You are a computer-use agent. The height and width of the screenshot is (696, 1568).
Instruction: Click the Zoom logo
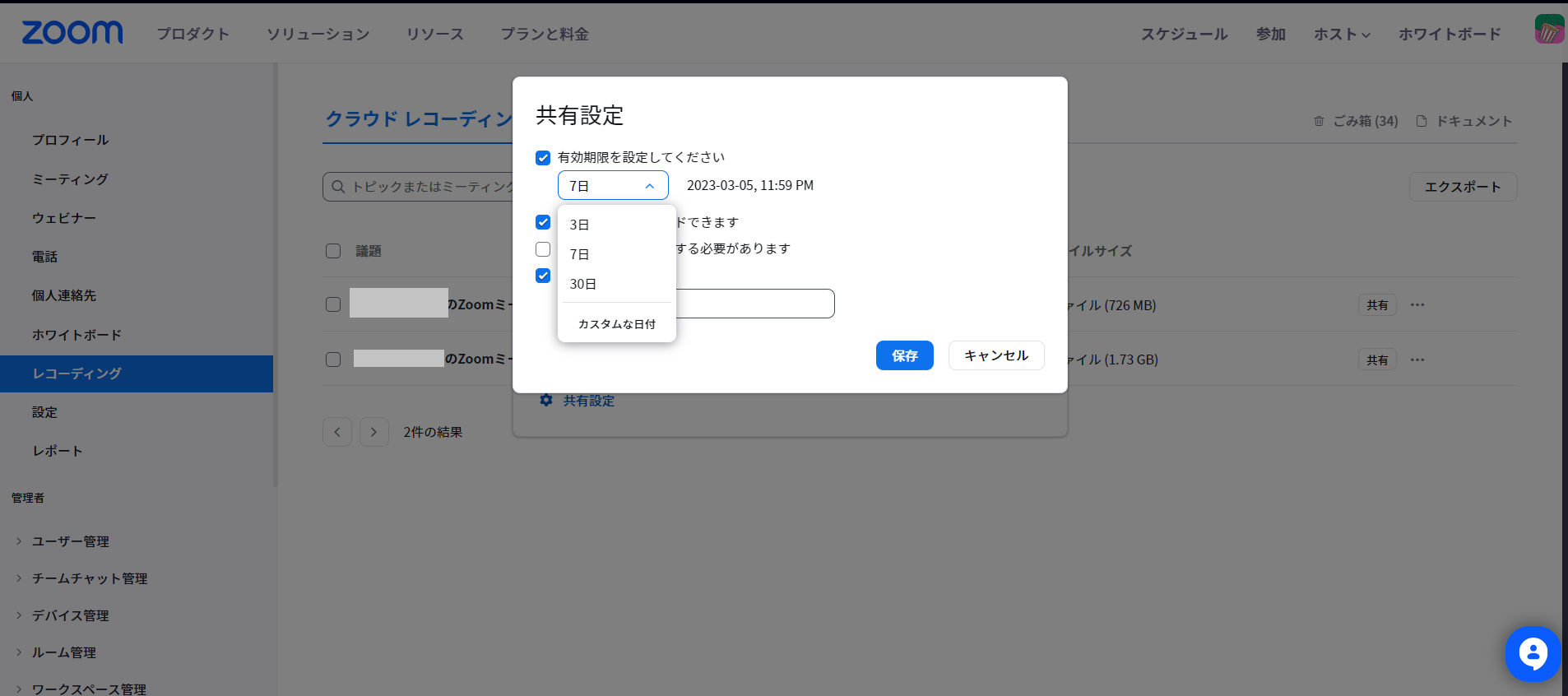coord(72,33)
